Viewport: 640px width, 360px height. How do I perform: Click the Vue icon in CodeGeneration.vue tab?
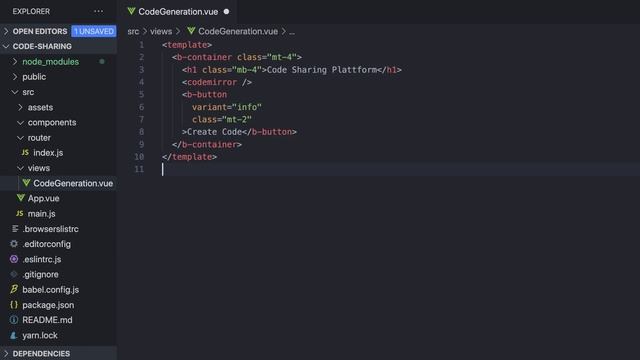(x=131, y=11)
